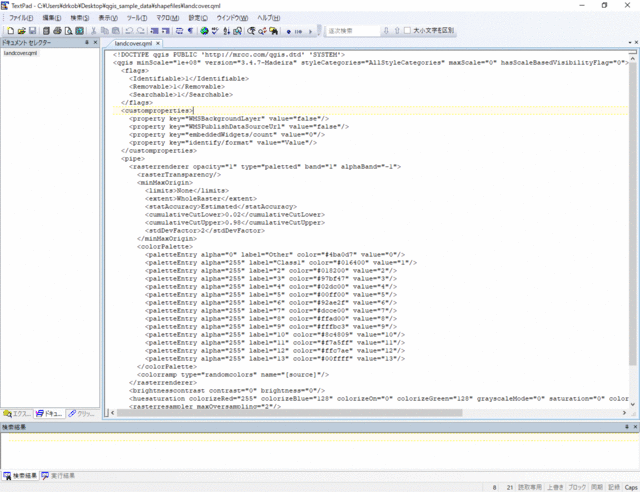Click the 上書き status bar indicator
Screen dimensions: 640x492
point(556,487)
